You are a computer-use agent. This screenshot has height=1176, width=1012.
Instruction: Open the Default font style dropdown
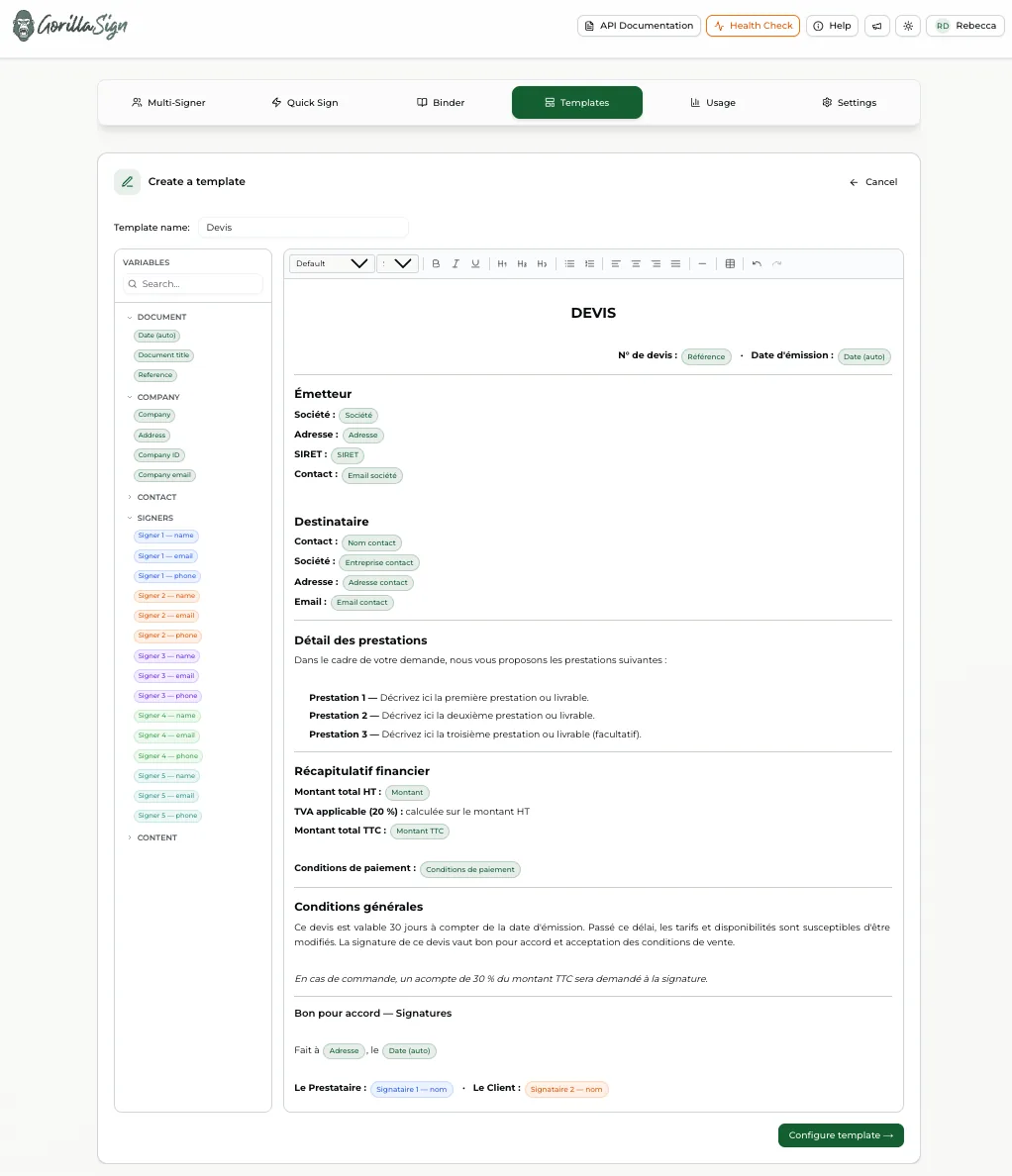tap(331, 263)
